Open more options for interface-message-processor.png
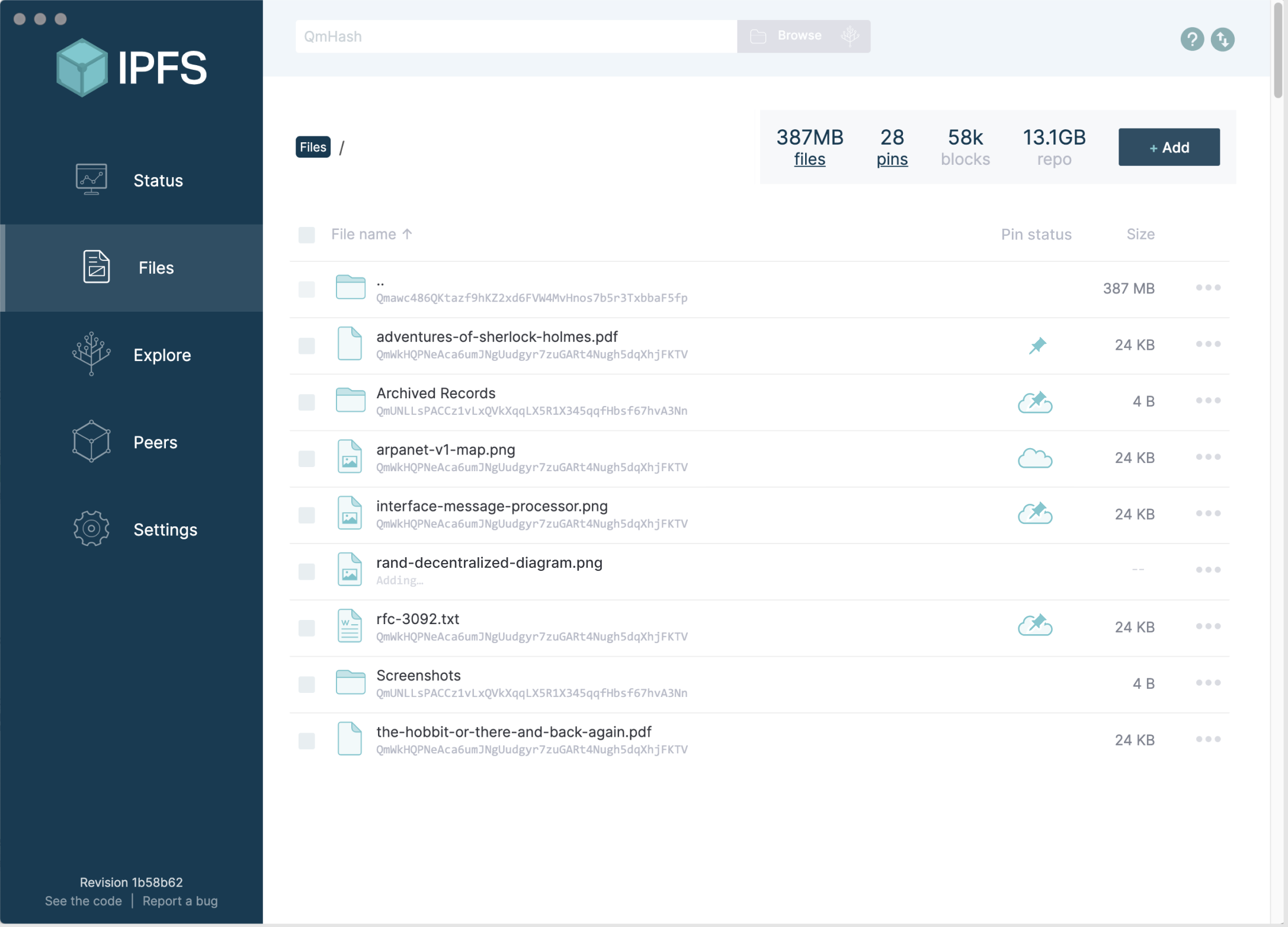Viewport: 1288px width, 927px height. coord(1208,513)
